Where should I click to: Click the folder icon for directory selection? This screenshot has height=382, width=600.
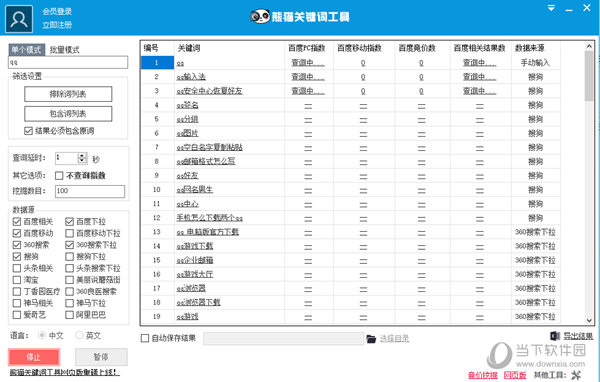point(371,338)
